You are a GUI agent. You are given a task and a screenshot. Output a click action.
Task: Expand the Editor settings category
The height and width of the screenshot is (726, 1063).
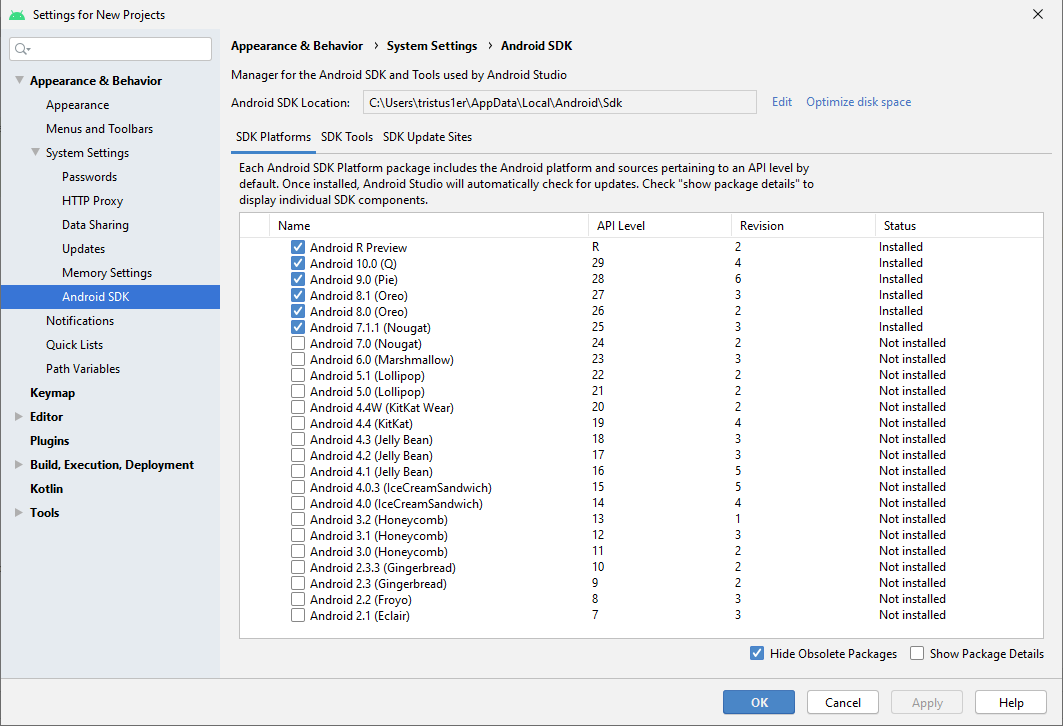coord(19,417)
